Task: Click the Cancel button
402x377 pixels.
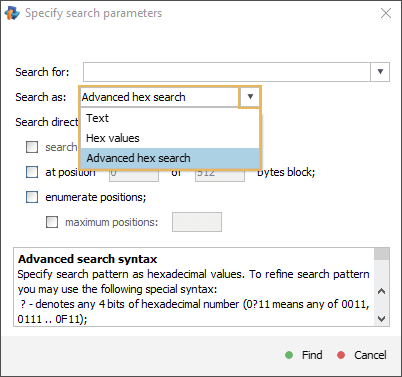Action: point(362,355)
